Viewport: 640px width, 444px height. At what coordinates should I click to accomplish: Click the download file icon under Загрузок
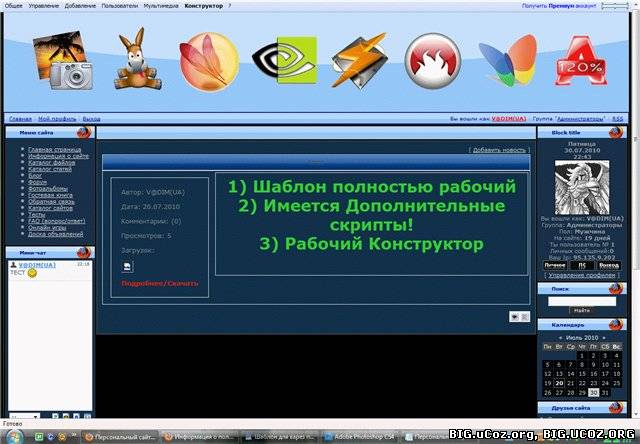pos(127,267)
